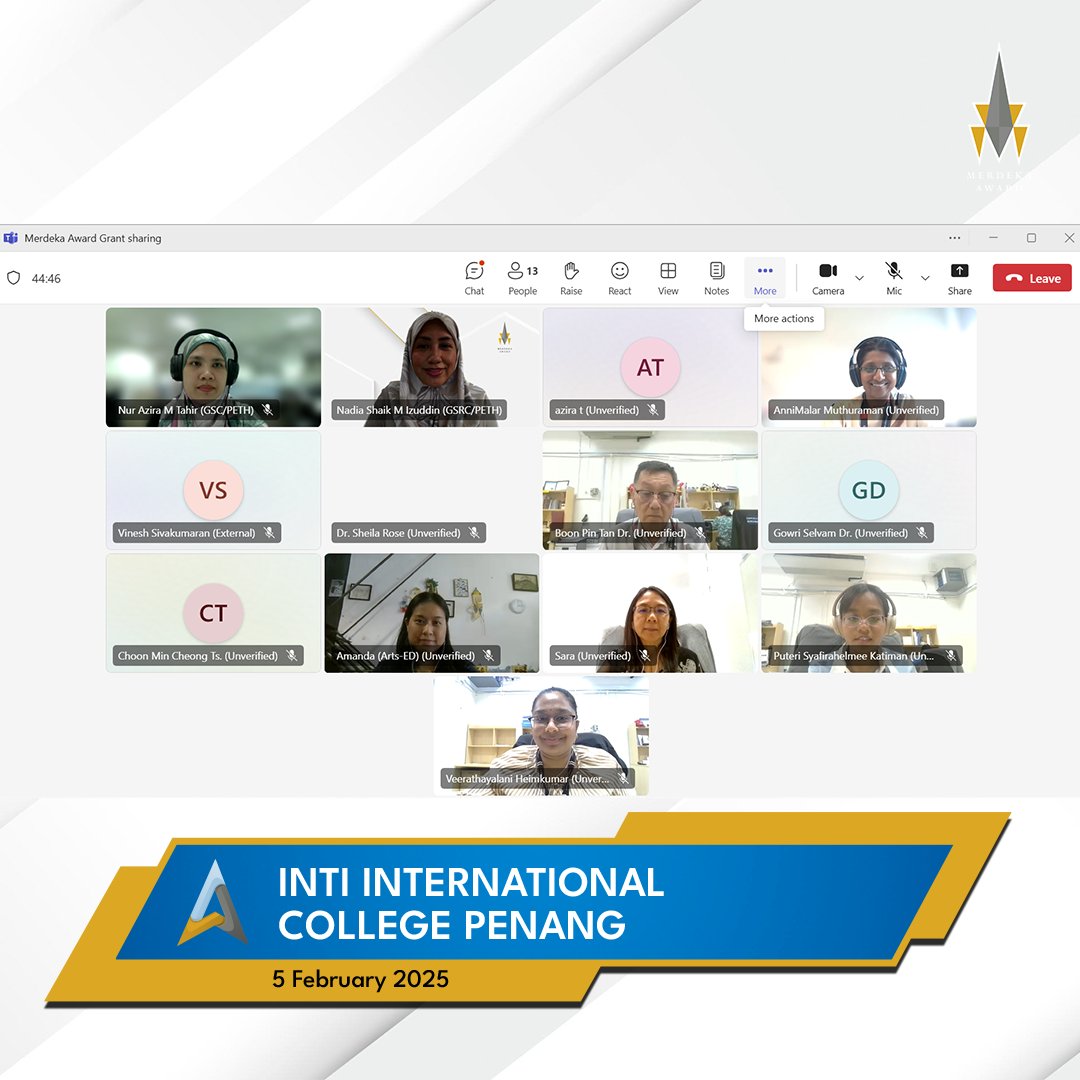Click muted mic icon on Vinesh Sivakumaran tile
This screenshot has height=1080, width=1080.
269,532
